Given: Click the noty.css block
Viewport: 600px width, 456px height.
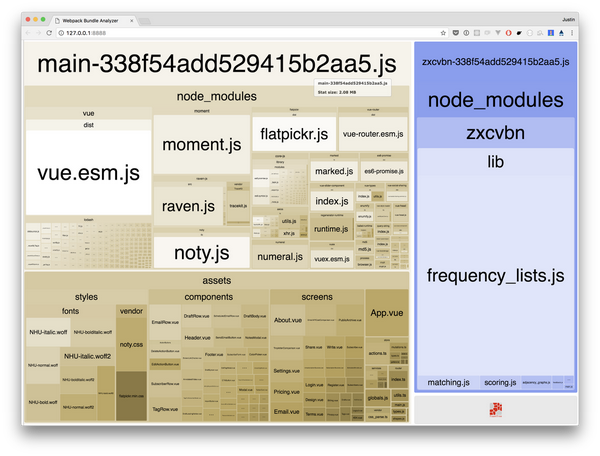Looking at the screenshot, I should (x=131, y=344).
